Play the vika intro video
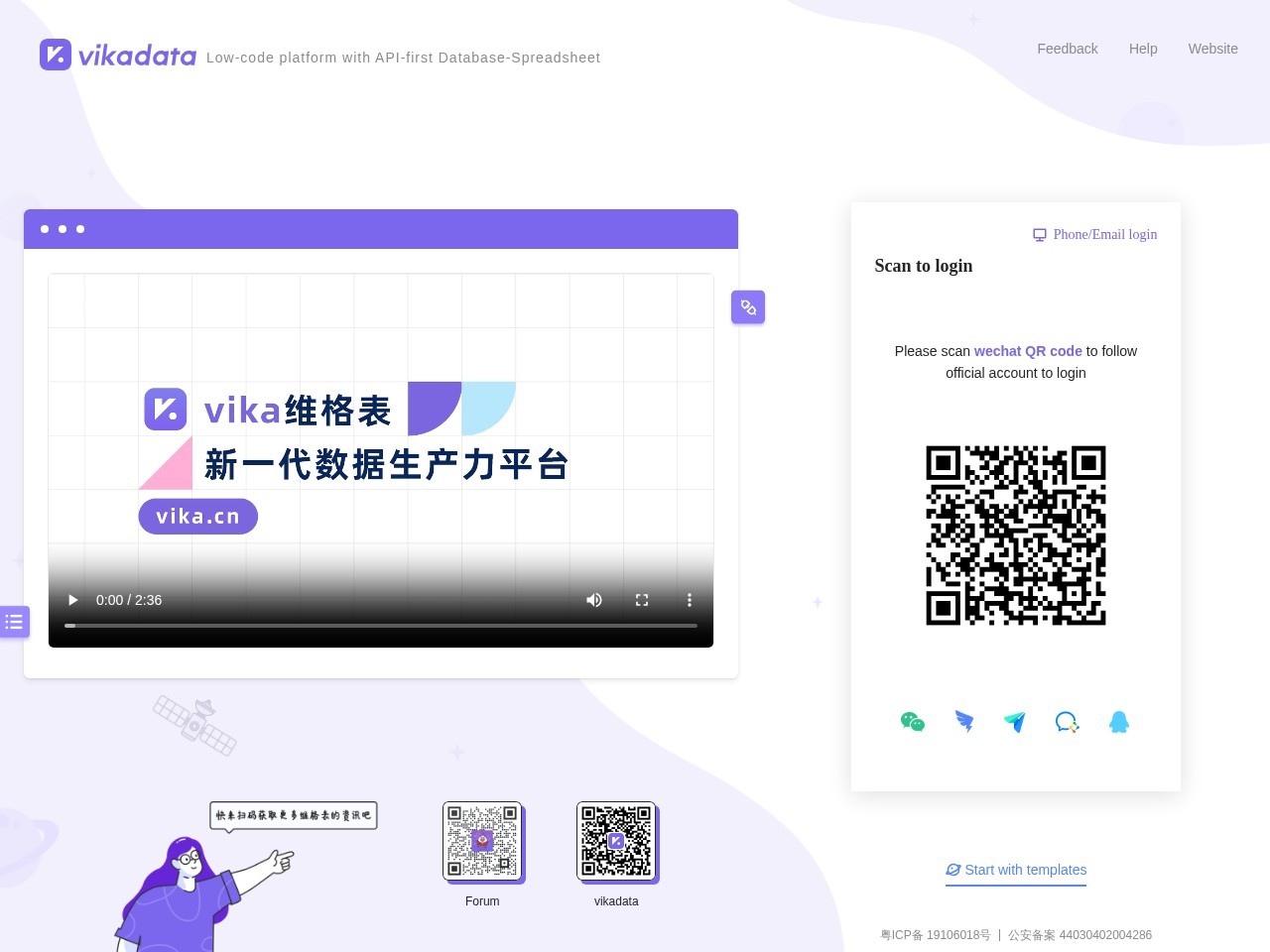Screen dimensions: 1270x952 72,600
